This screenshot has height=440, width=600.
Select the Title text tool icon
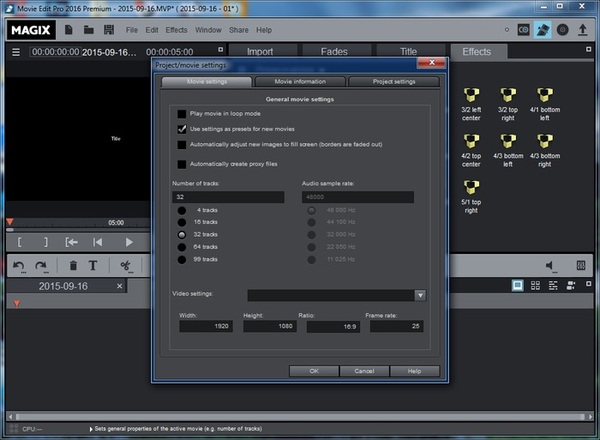pyautogui.click(x=93, y=265)
